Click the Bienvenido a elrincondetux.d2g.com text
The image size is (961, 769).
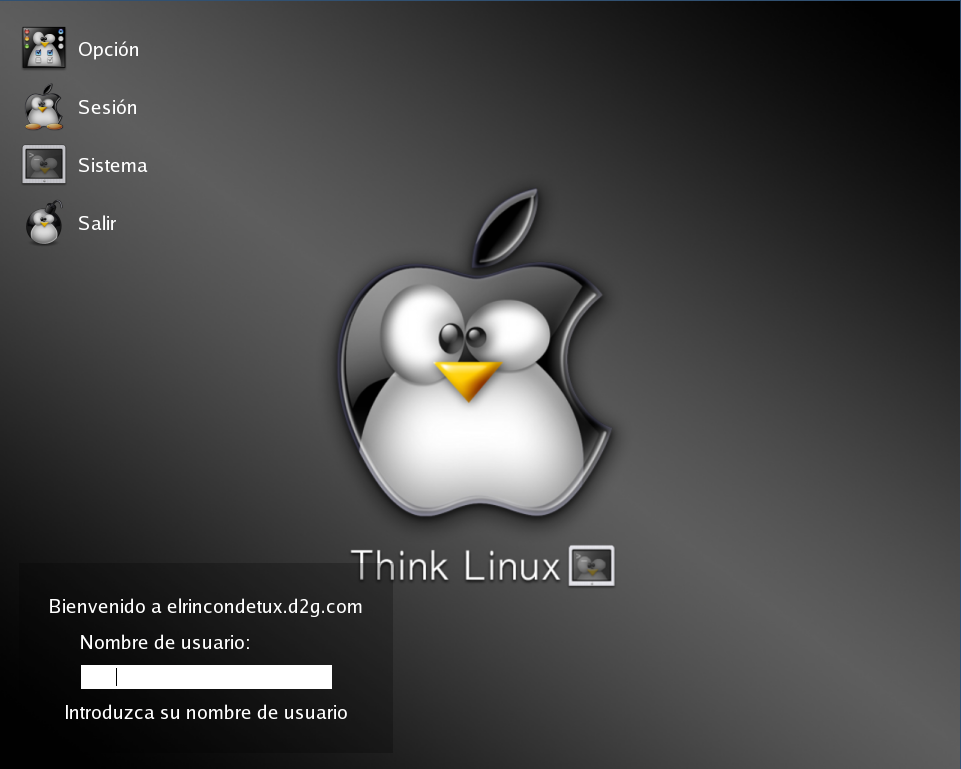205,607
